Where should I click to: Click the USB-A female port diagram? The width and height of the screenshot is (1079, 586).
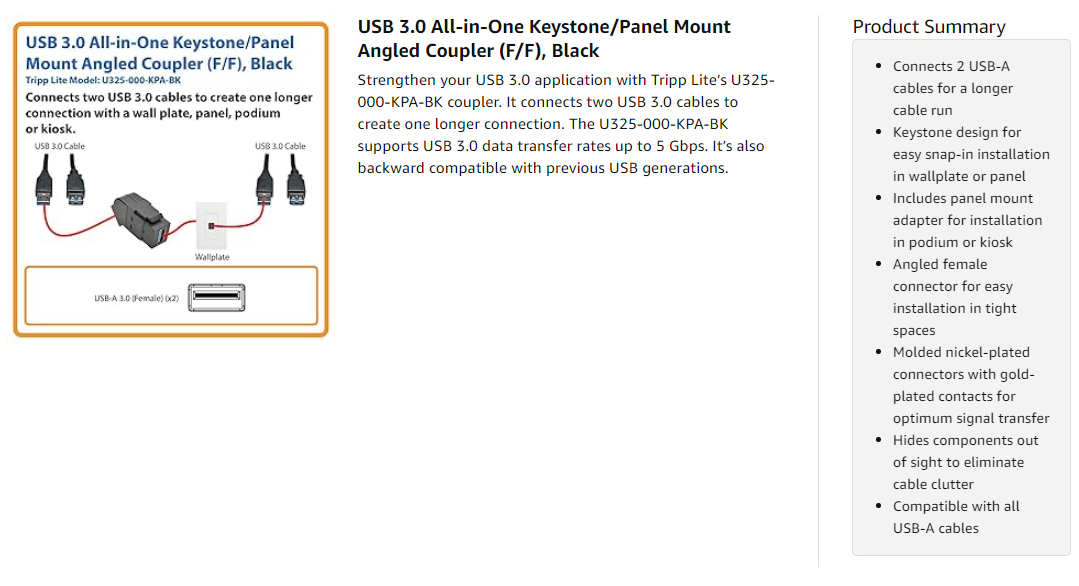216,297
